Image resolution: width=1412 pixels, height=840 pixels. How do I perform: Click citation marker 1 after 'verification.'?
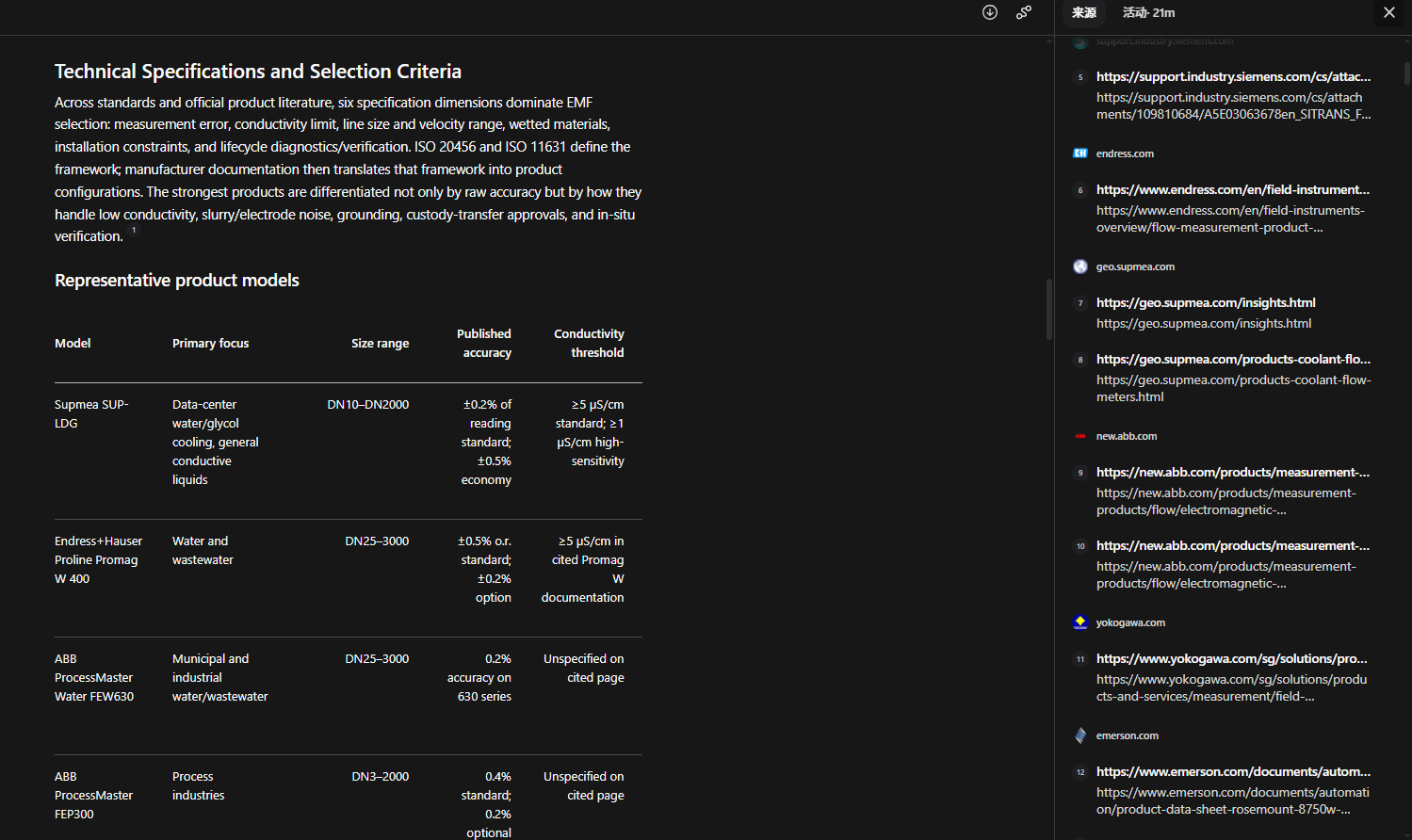coord(134,230)
